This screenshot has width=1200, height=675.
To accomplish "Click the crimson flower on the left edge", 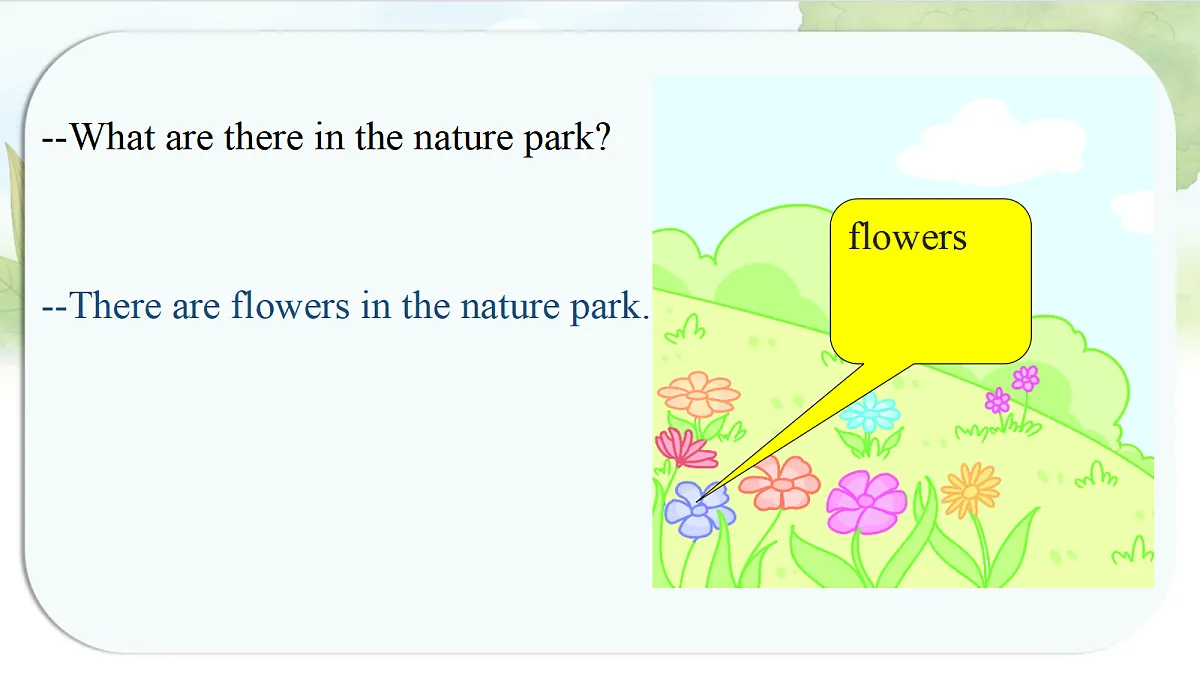I will 685,448.
